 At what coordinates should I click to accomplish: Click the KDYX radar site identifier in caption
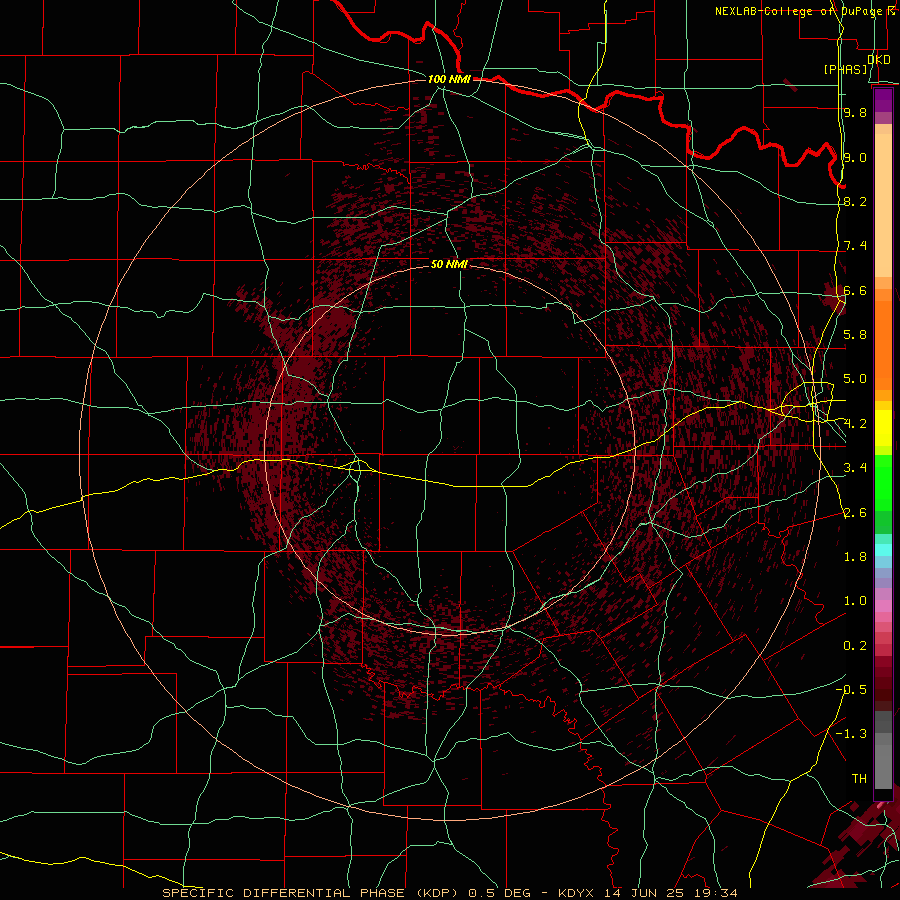576,893
